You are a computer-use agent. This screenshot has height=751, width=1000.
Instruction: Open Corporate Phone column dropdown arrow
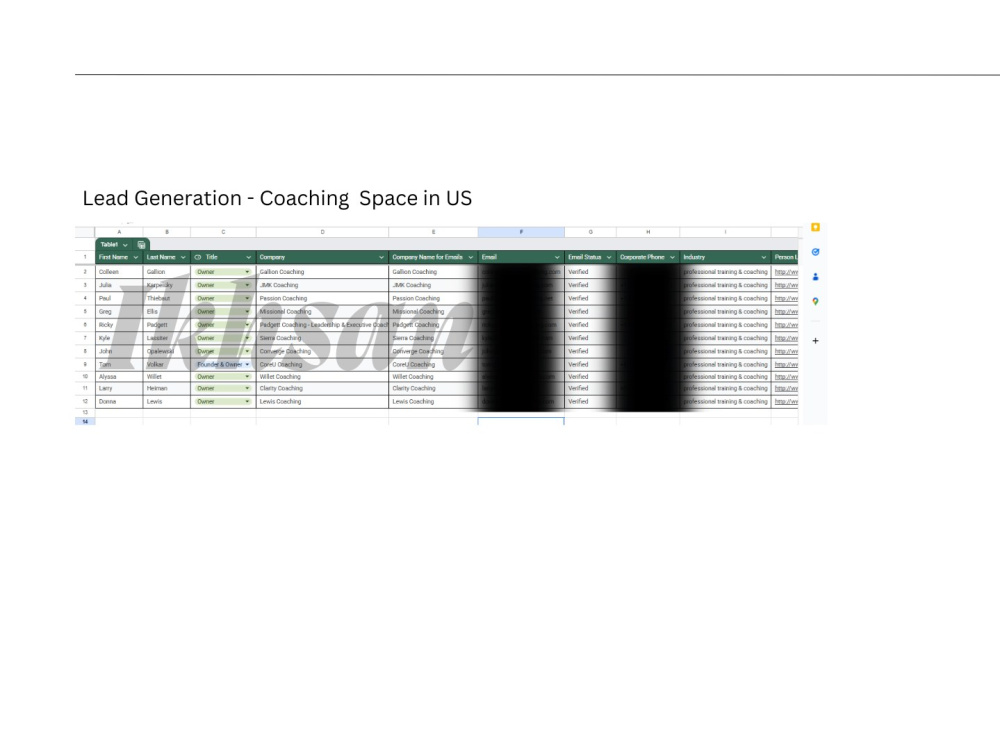[672, 258]
